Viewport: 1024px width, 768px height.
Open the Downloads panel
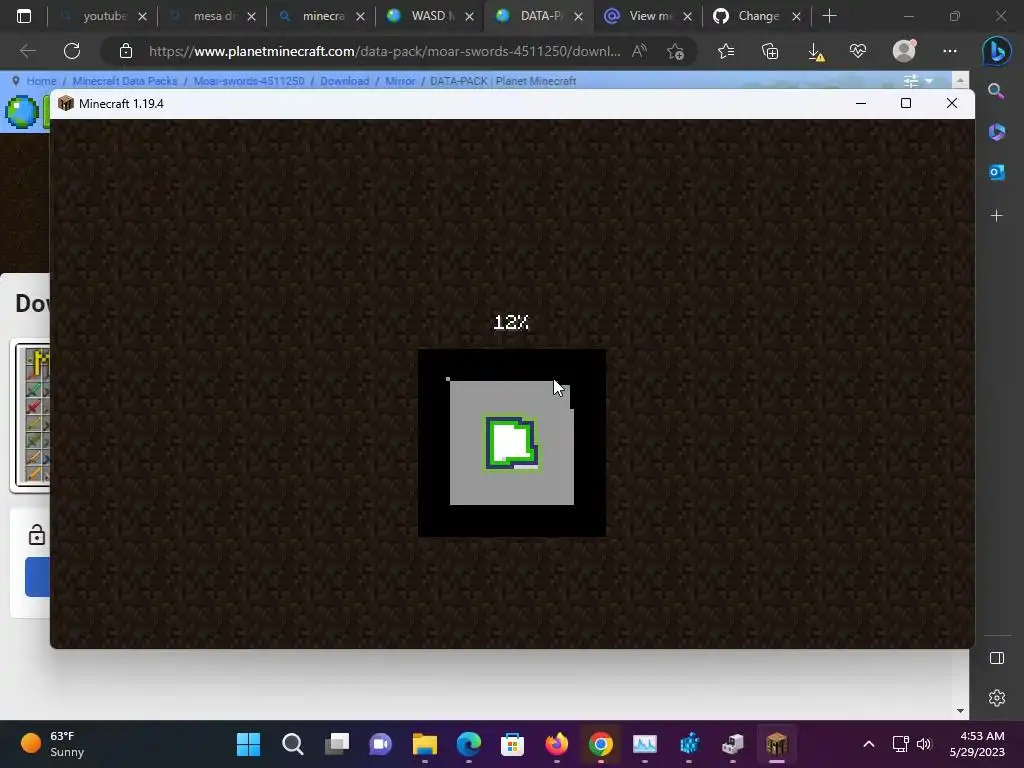815,51
